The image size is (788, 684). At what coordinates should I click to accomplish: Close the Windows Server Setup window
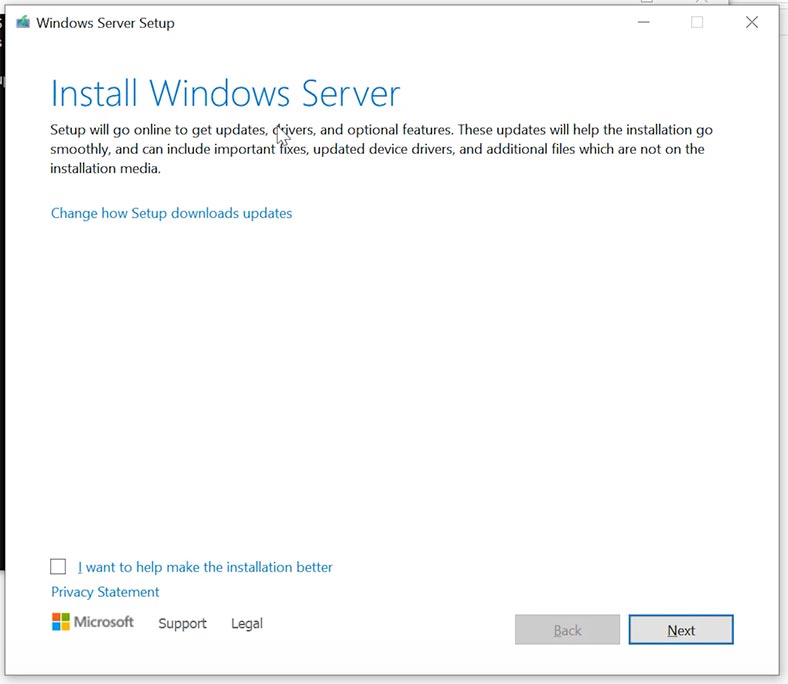(752, 22)
